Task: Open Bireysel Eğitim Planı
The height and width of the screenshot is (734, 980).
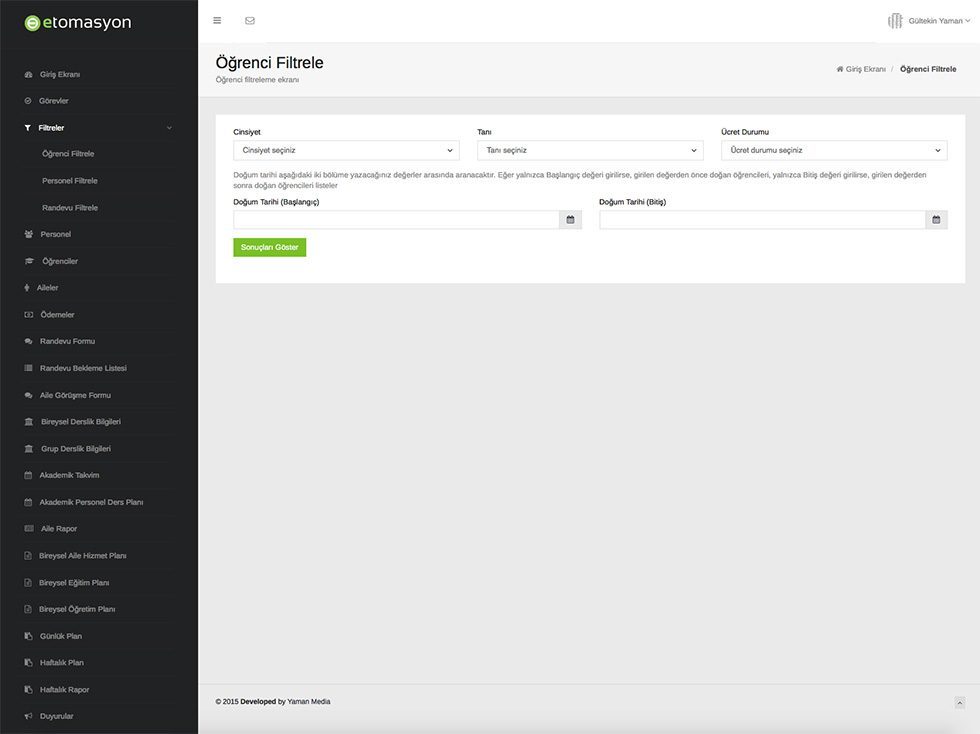Action: pyautogui.click(x=74, y=583)
